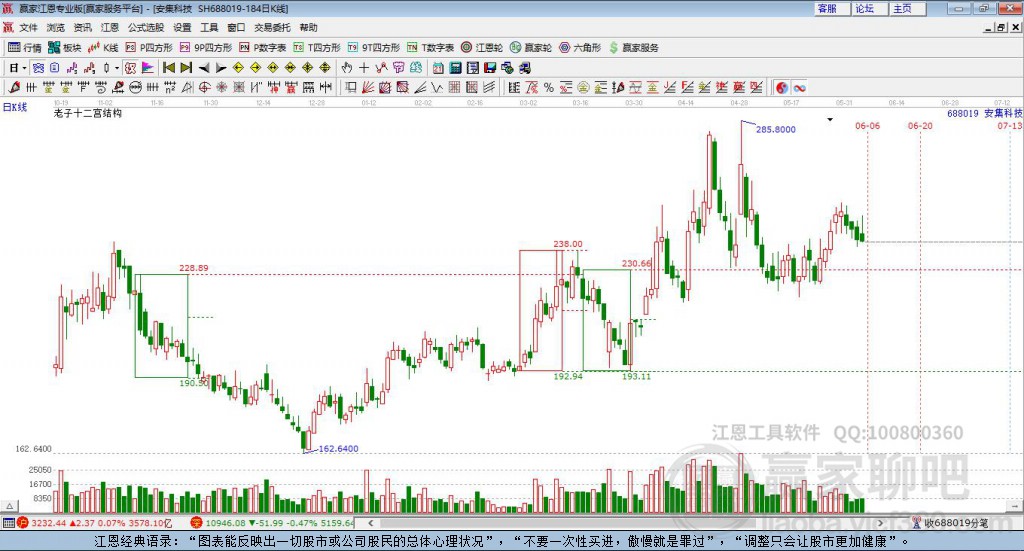This screenshot has height=551, width=1024.
Task: Click the 06-20 date marker
Action: pyautogui.click(x=920, y=126)
